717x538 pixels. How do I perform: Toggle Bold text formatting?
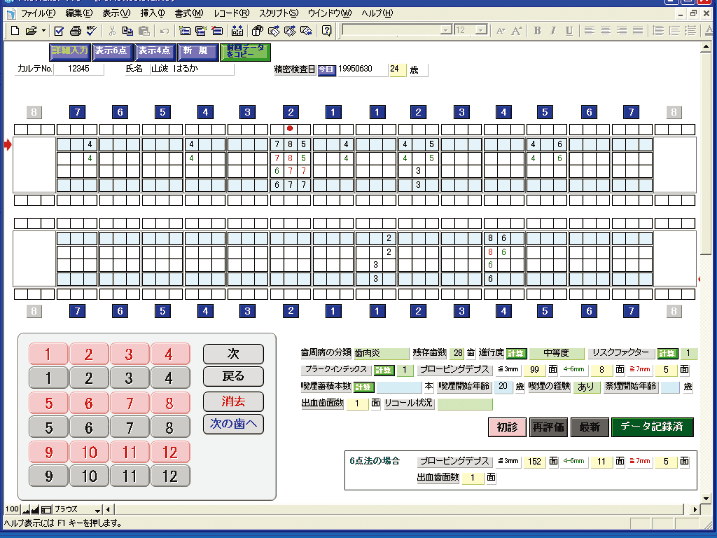click(x=537, y=31)
